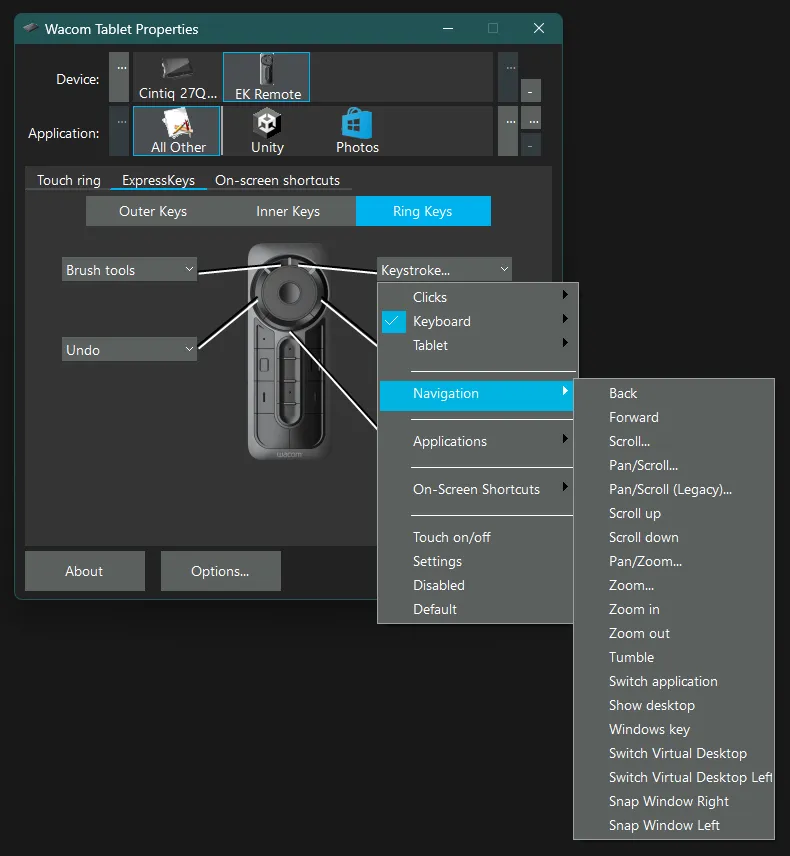790x856 pixels.
Task: Select Scroll up menu entry
Action: point(674,513)
